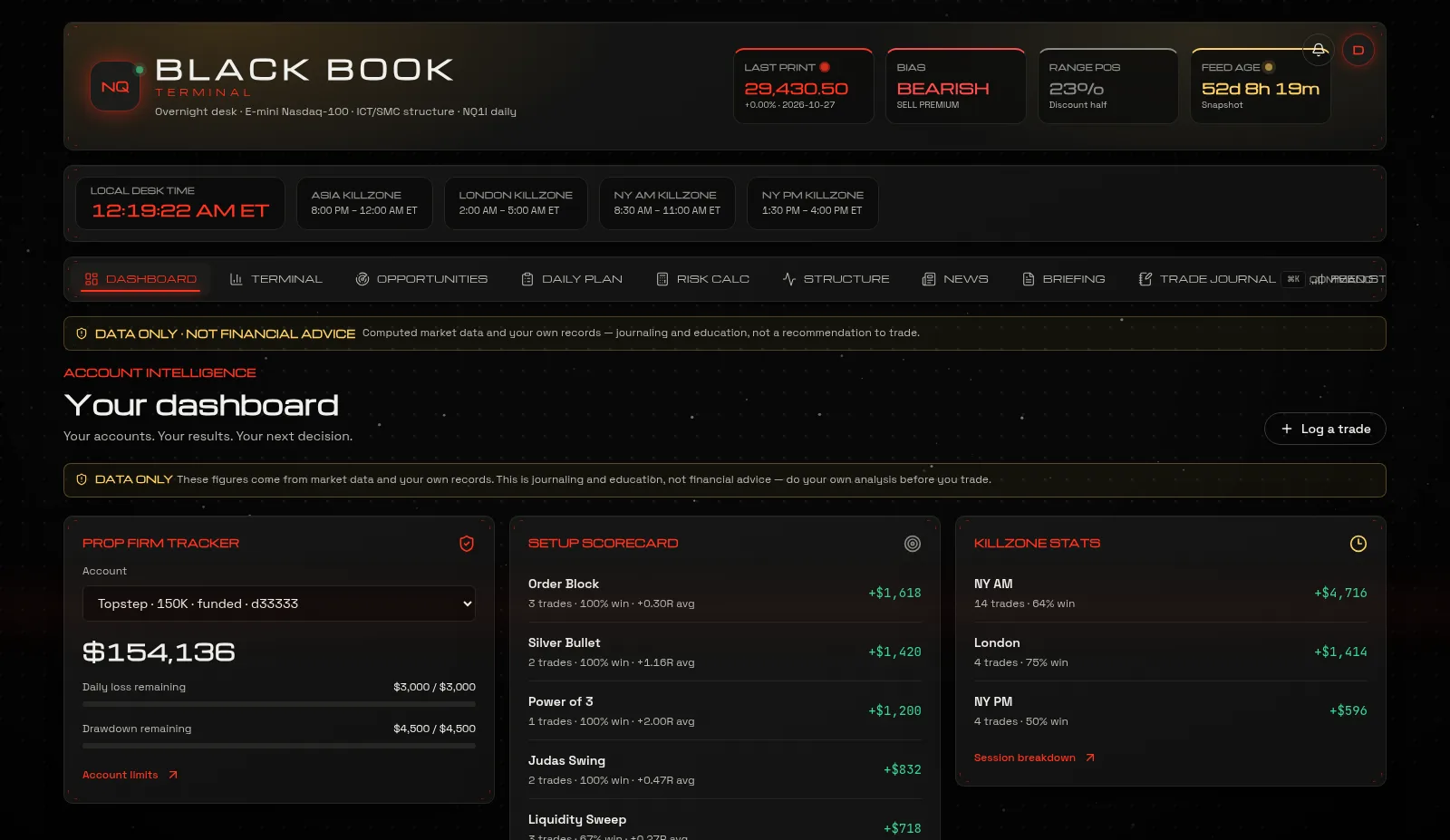Switch to the News tab
Viewport: 1450px width, 840px height.
tap(955, 279)
